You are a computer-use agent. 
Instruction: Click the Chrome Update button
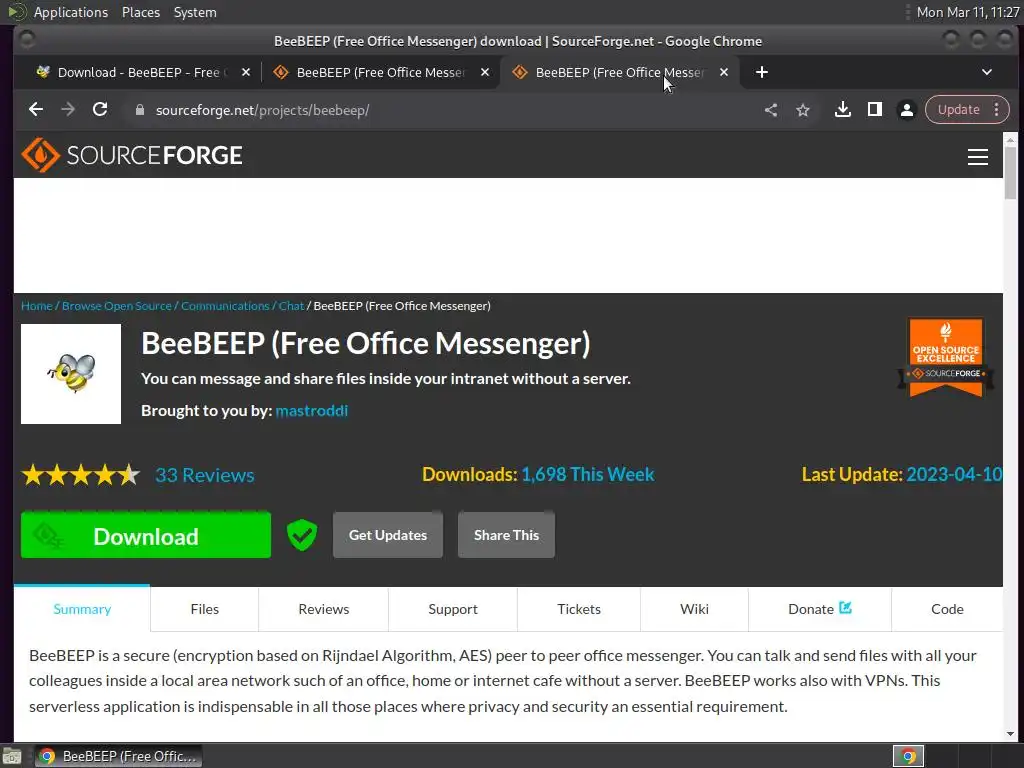(x=958, y=110)
